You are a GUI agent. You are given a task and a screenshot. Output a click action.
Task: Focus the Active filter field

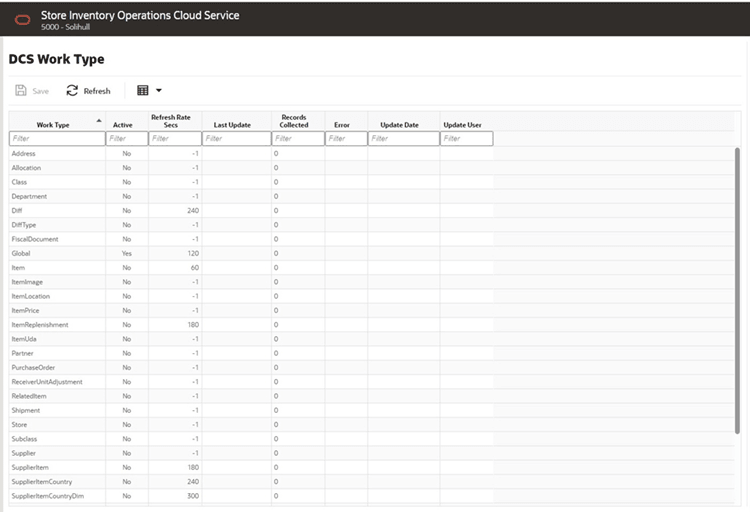127,138
